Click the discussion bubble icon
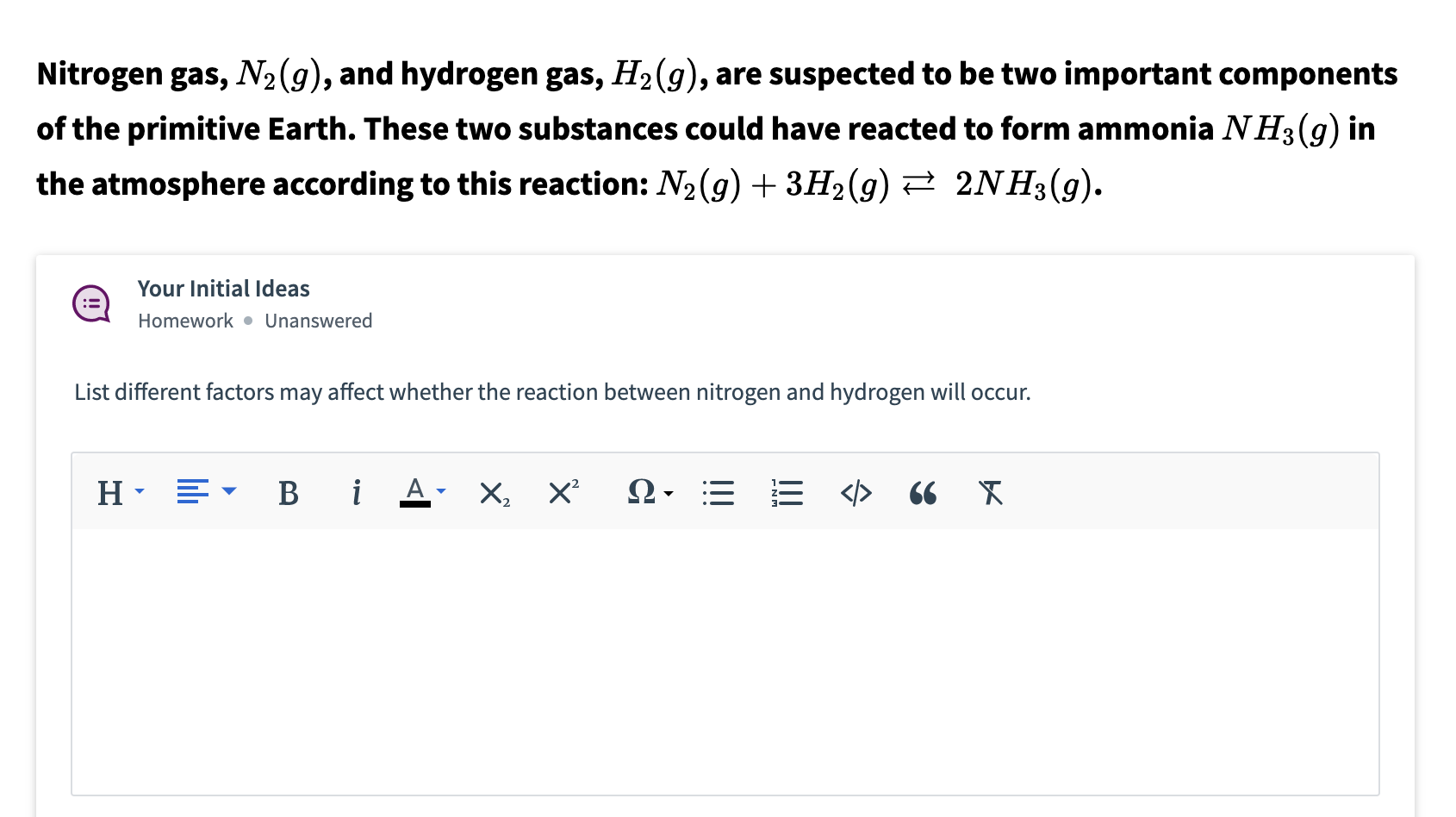The height and width of the screenshot is (817, 1456). click(91, 303)
